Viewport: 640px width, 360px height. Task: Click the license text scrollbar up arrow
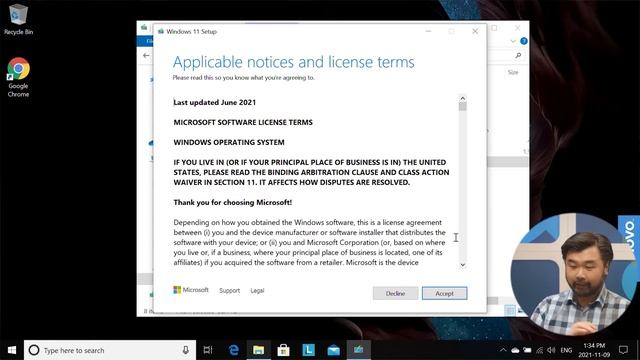462,98
